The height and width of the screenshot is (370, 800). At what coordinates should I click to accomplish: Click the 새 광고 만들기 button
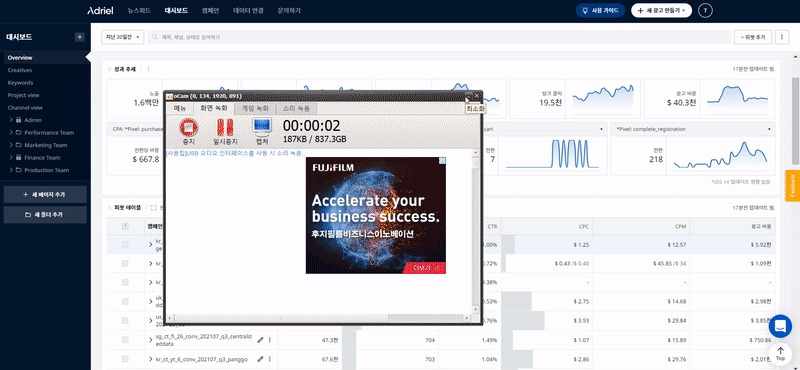[x=661, y=10]
